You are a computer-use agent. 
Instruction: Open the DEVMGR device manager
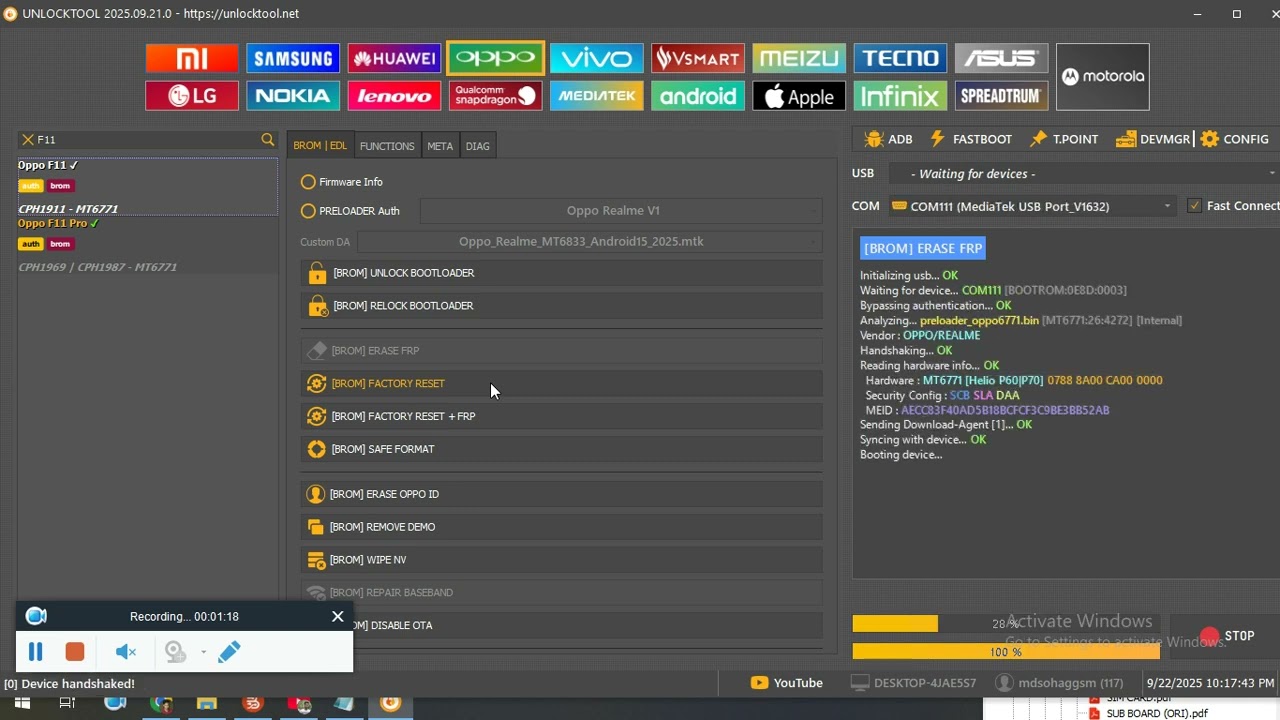click(1153, 139)
